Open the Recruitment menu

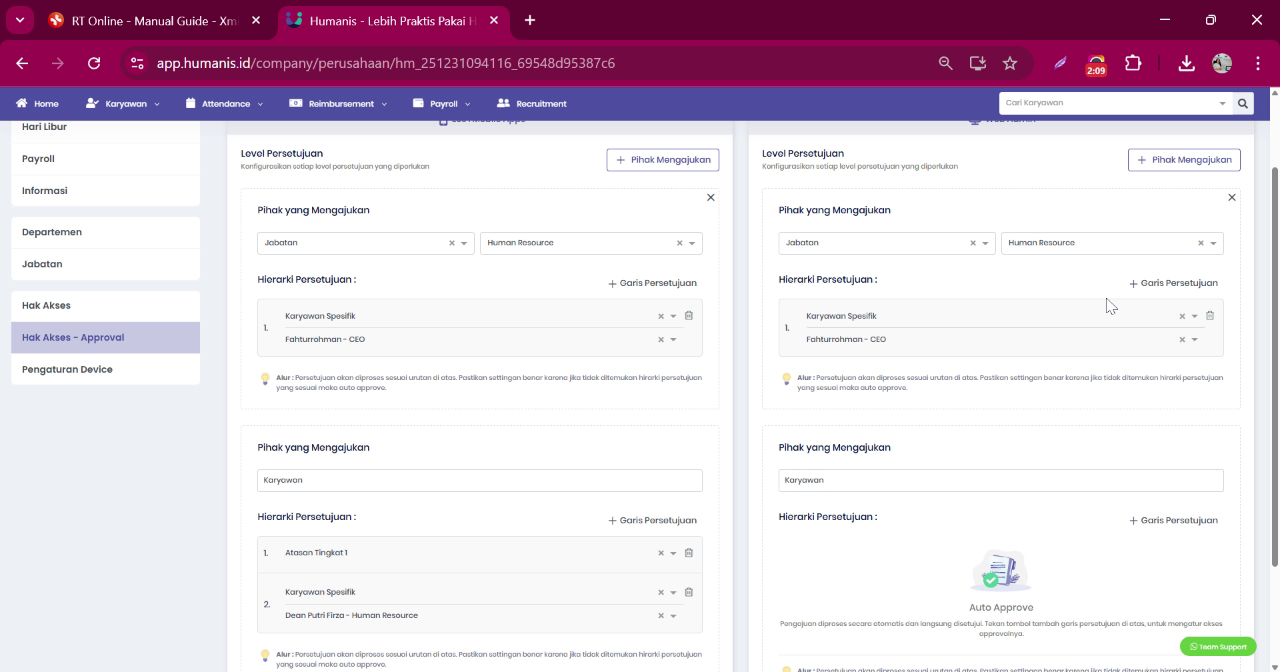(x=532, y=103)
